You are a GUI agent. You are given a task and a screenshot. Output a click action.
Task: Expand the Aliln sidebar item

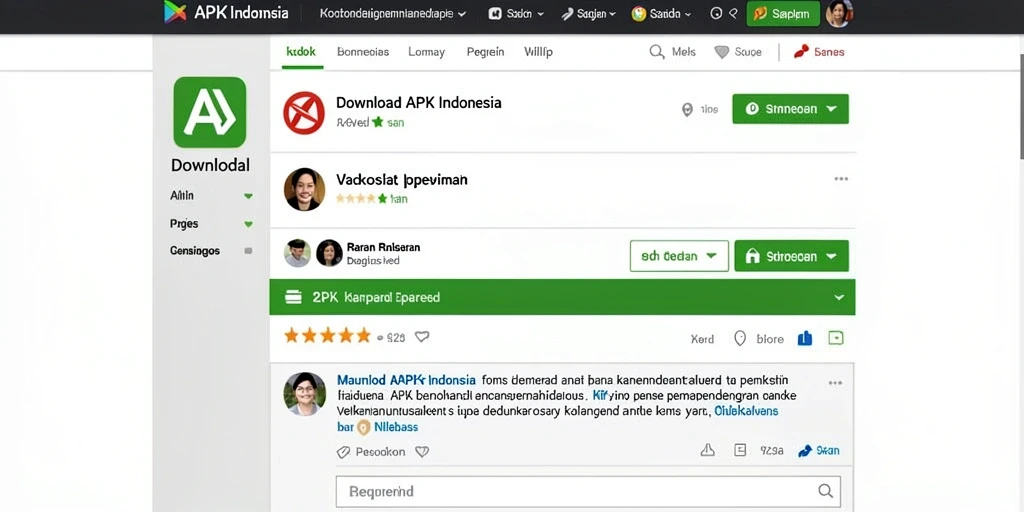tap(211, 195)
